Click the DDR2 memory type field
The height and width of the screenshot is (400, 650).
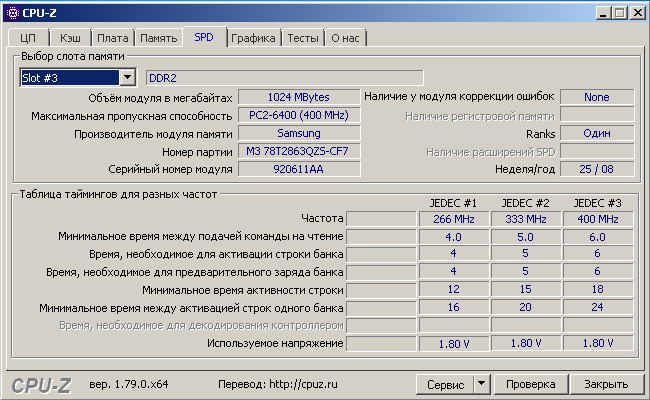click(284, 78)
